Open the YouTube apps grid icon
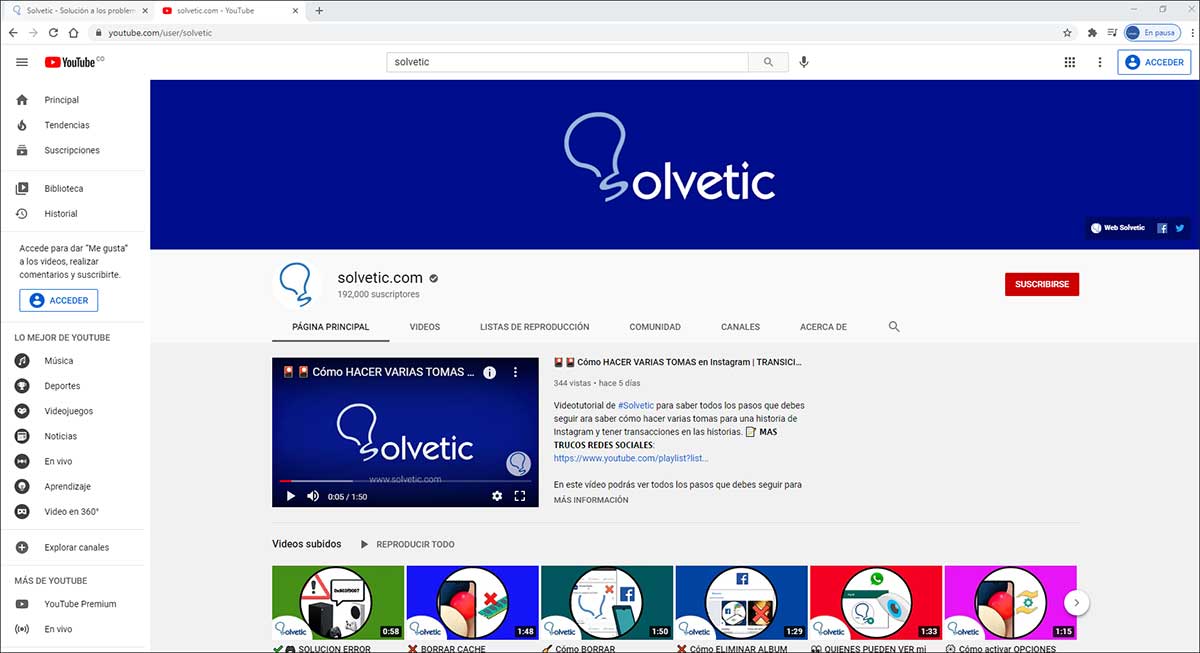 [1070, 62]
